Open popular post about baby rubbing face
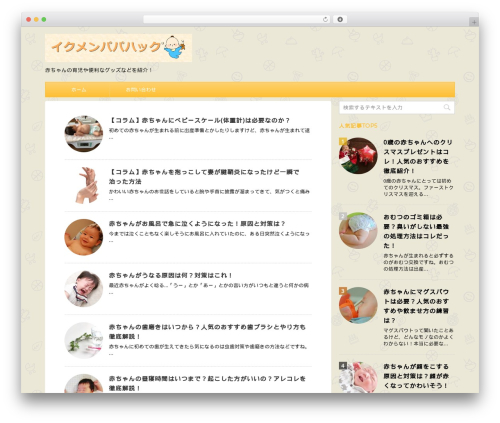 click(416, 376)
